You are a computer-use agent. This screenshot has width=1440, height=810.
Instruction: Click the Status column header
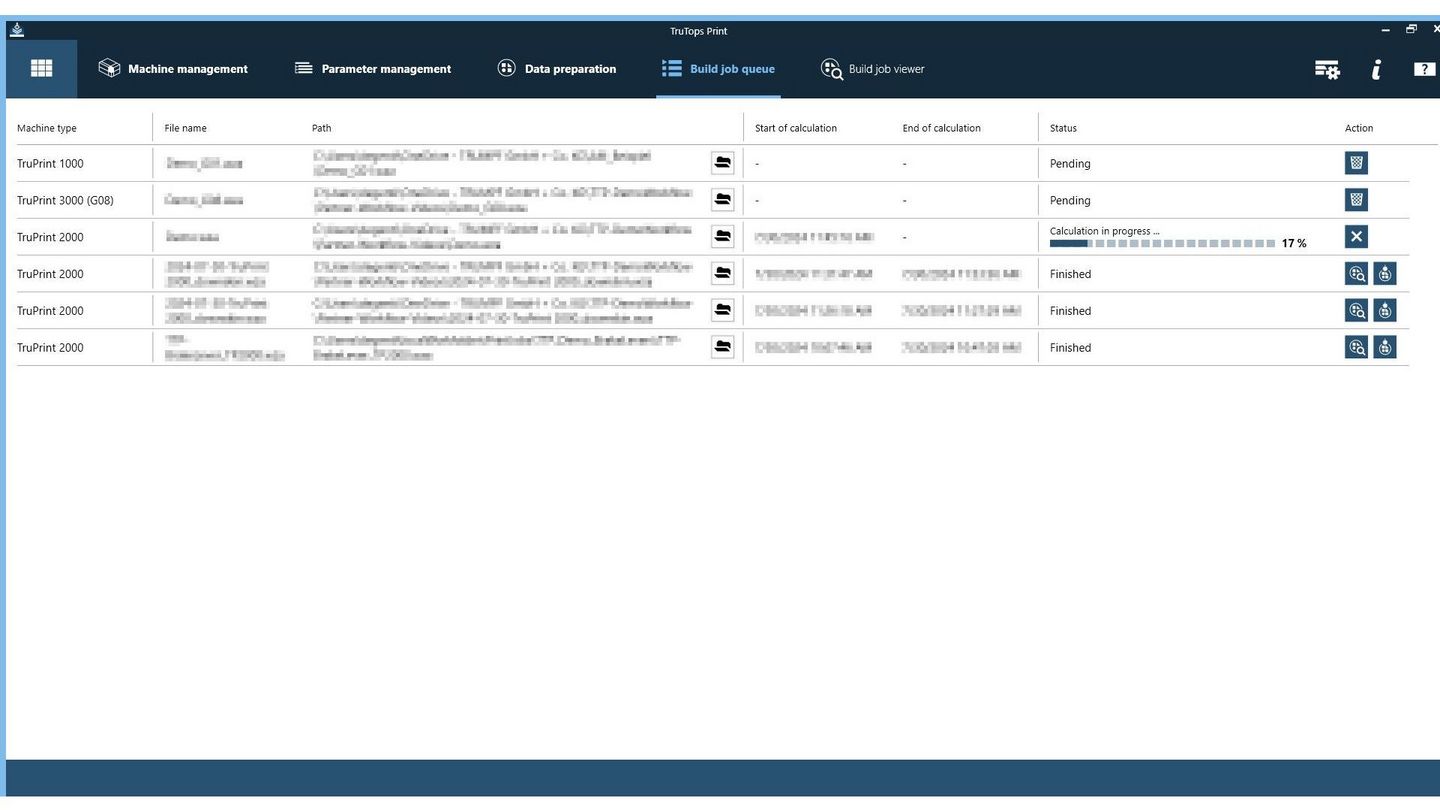coord(1063,128)
